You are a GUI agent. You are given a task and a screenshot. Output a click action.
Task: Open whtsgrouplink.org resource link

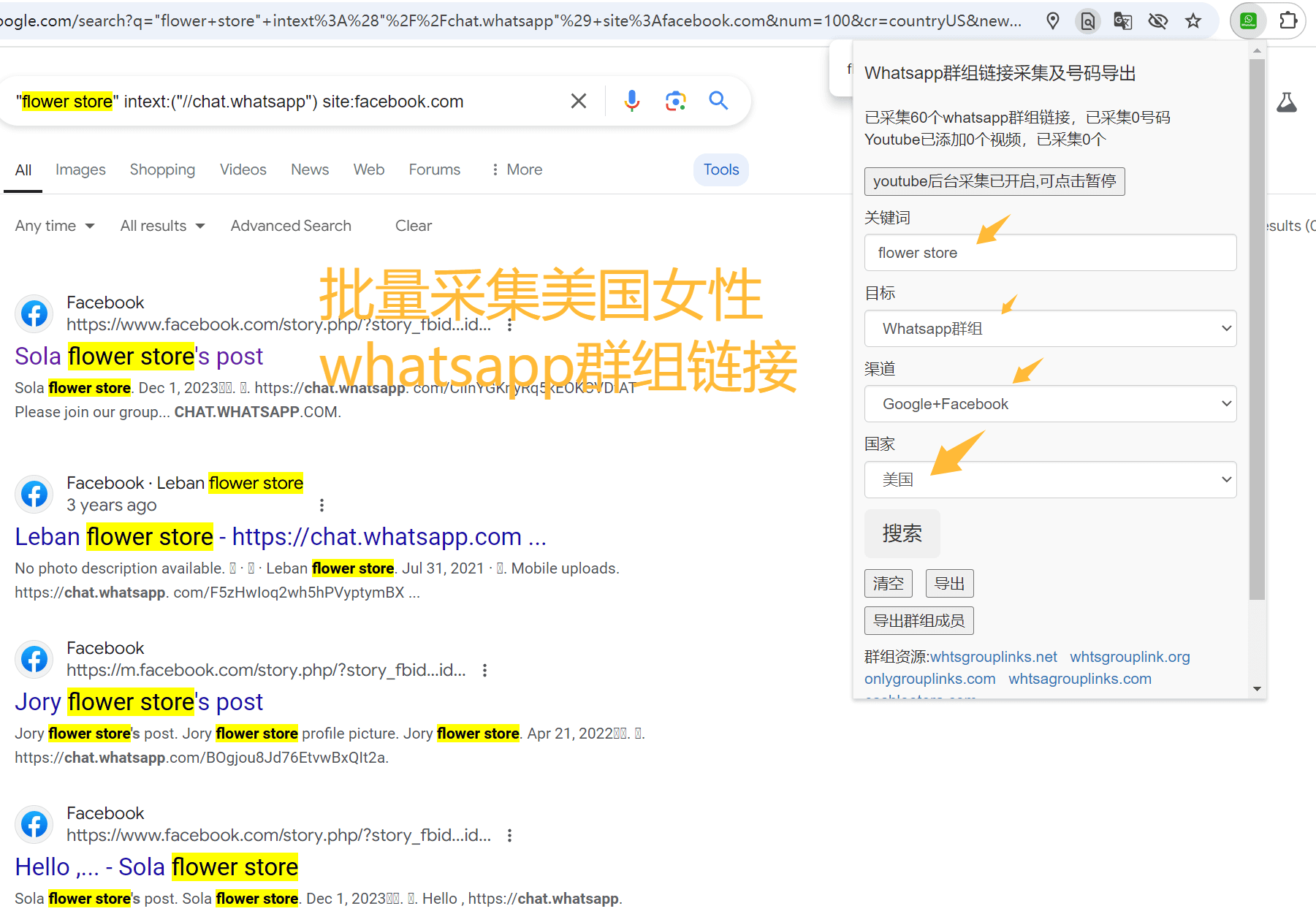coord(1130,657)
